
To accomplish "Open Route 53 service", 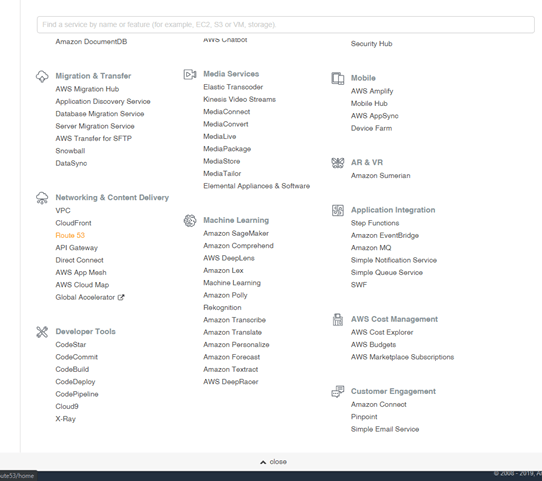I will point(70,235).
